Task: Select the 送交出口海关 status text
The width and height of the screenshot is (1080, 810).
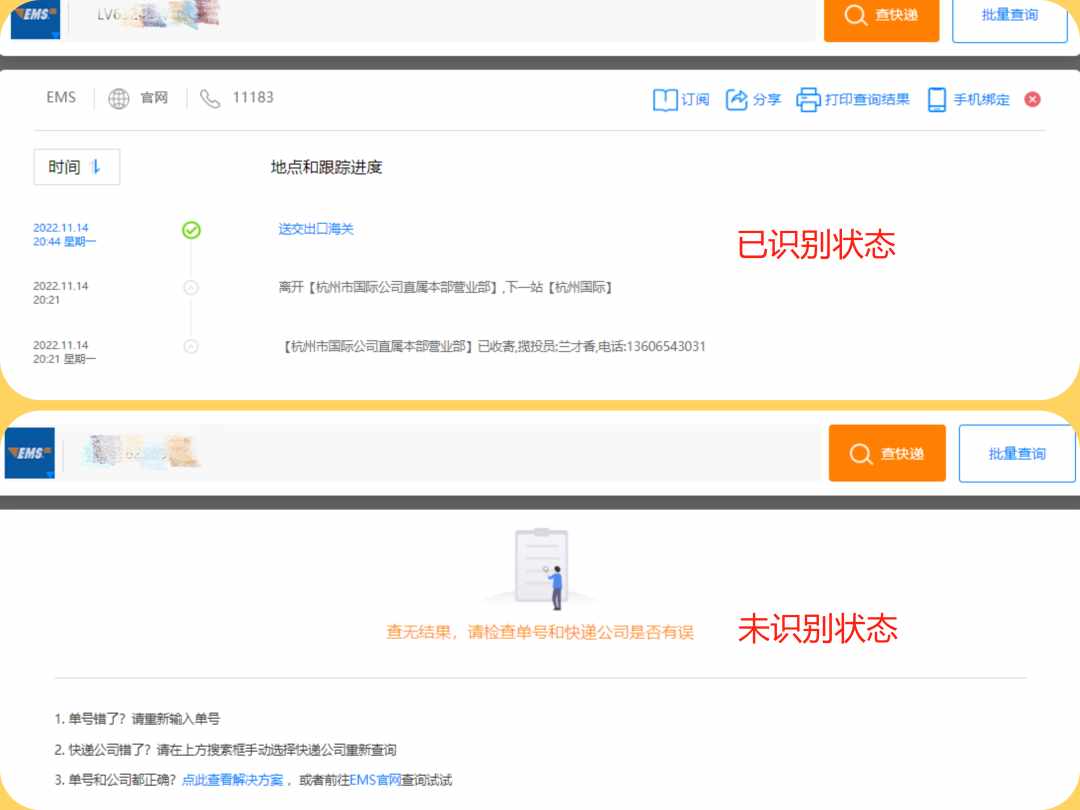Action: pyautogui.click(x=316, y=229)
